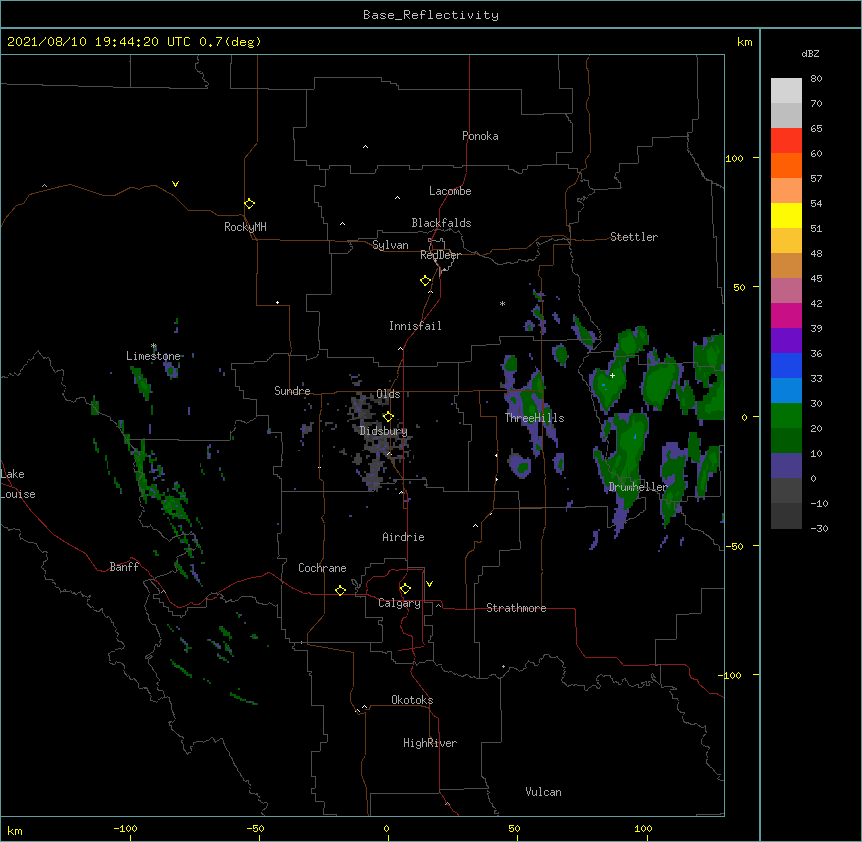Click the Base_Reflectivity title text

[x=431, y=15]
